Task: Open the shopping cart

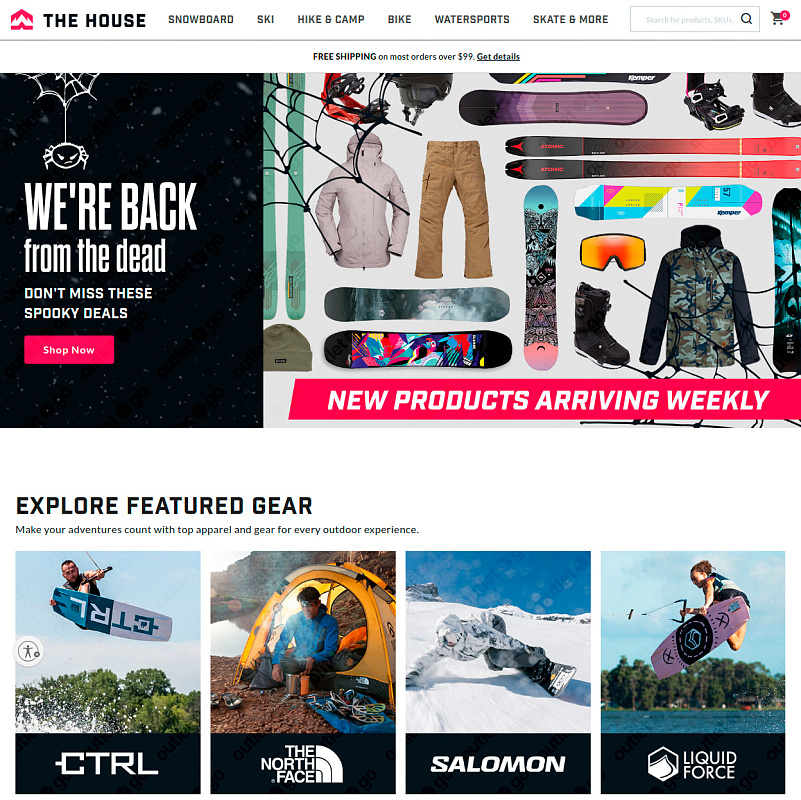Action: [x=780, y=18]
